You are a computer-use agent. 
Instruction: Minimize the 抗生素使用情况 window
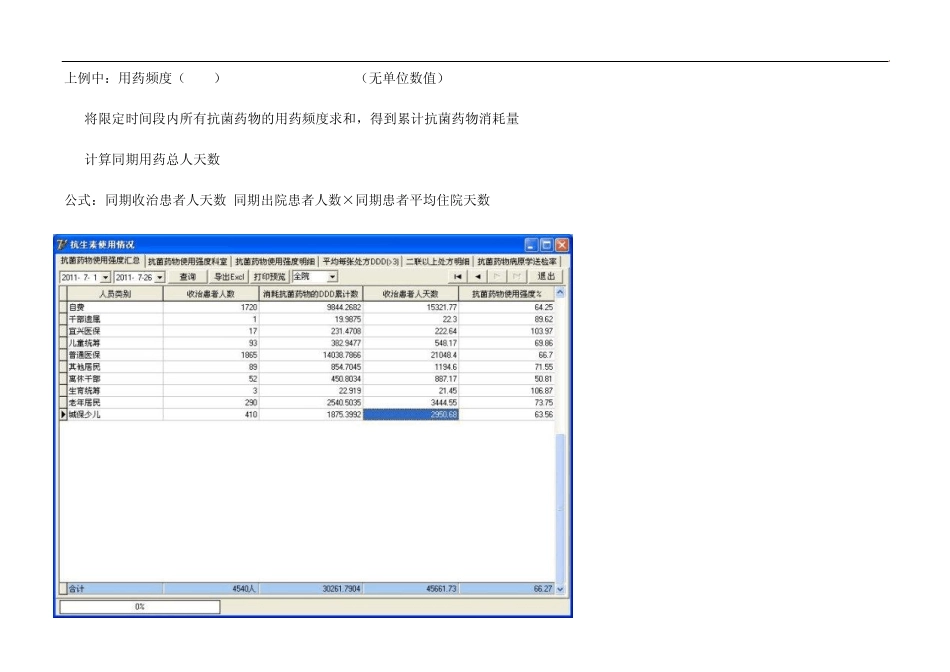pos(531,245)
